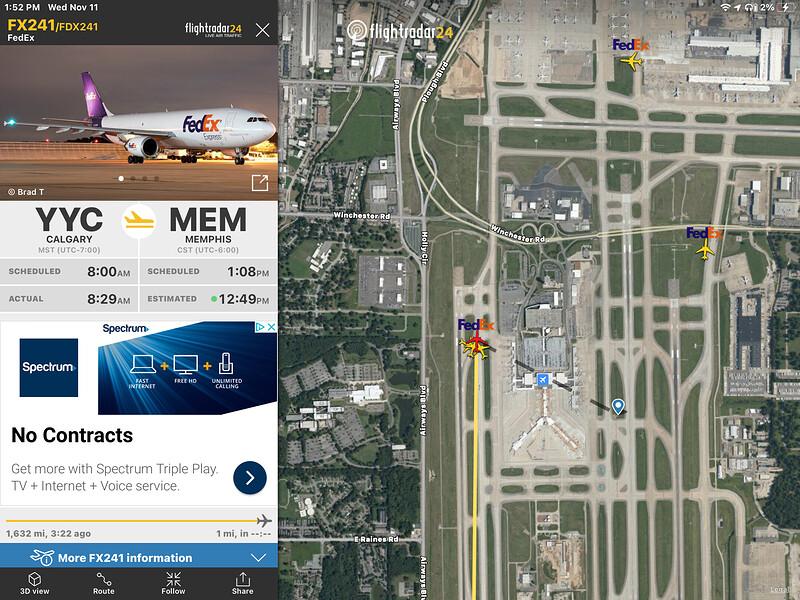Open the 3D view cube icon
This screenshot has height=600, width=800.
point(35,583)
